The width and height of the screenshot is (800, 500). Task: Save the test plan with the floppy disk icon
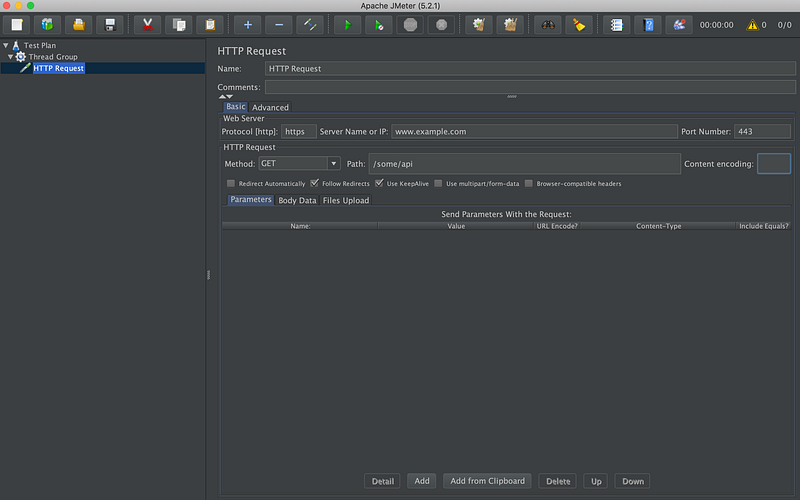click(110, 24)
